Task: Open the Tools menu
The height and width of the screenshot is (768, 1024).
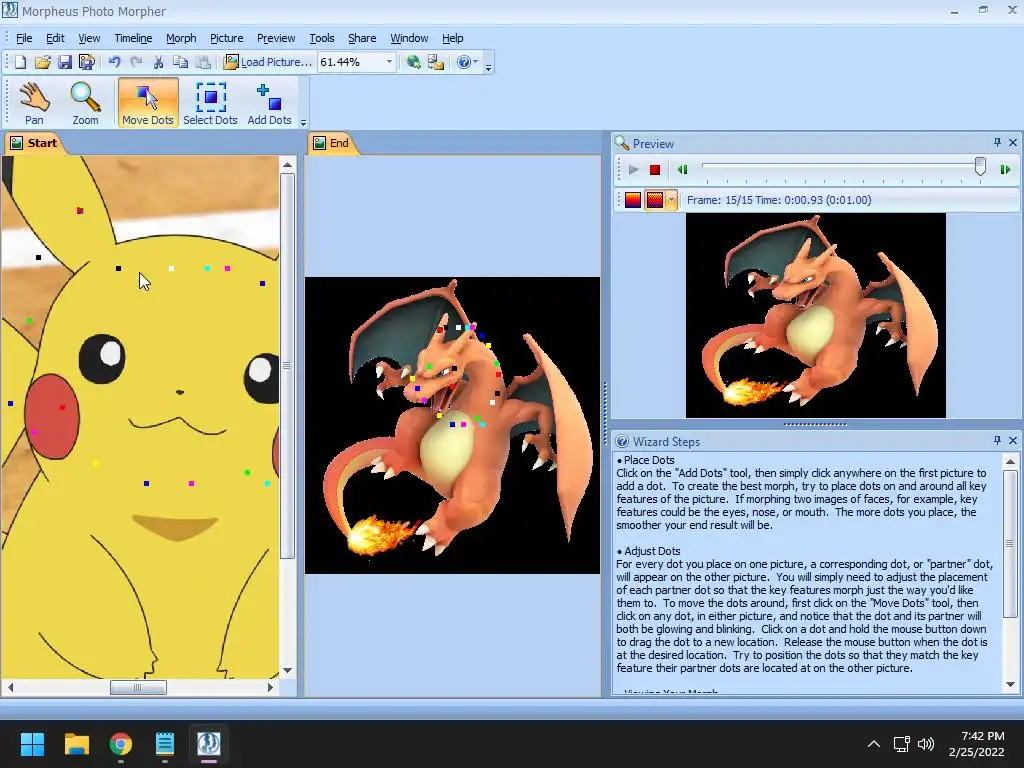Action: click(321, 38)
